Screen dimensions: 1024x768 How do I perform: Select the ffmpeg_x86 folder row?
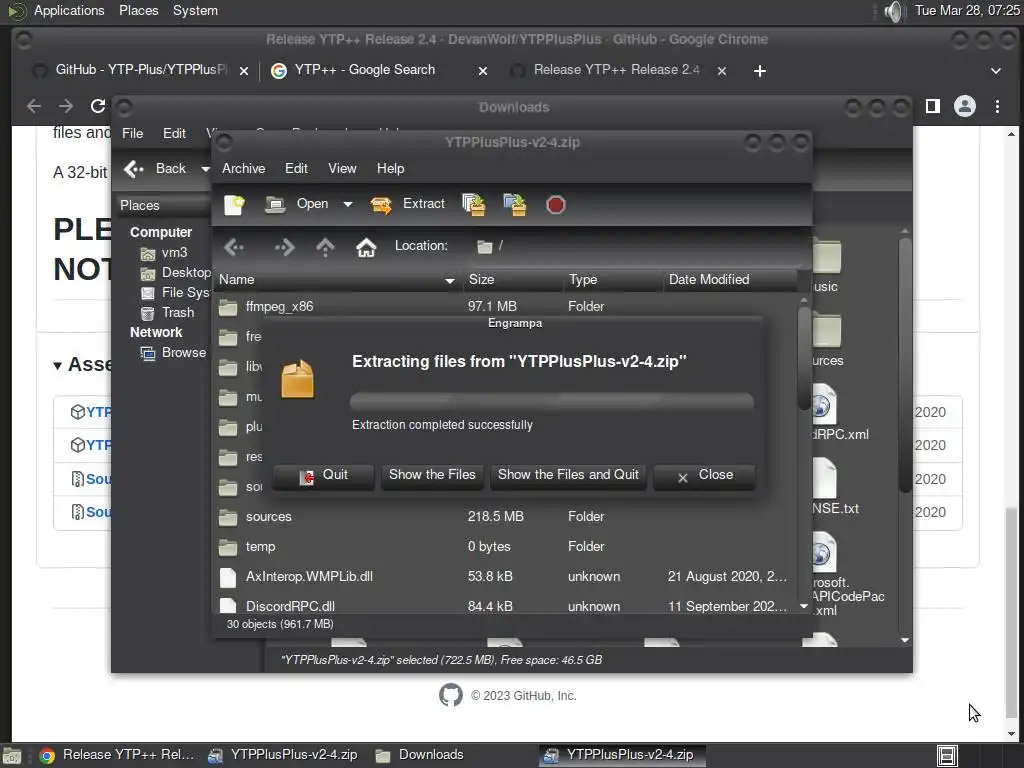coord(506,306)
